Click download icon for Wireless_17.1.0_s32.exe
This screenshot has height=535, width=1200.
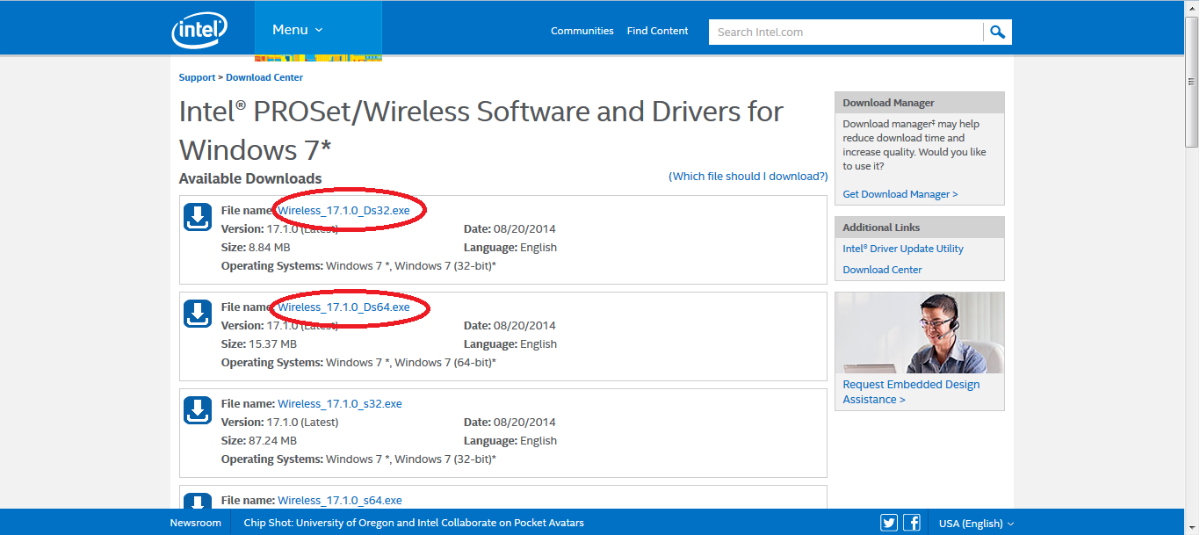198,410
